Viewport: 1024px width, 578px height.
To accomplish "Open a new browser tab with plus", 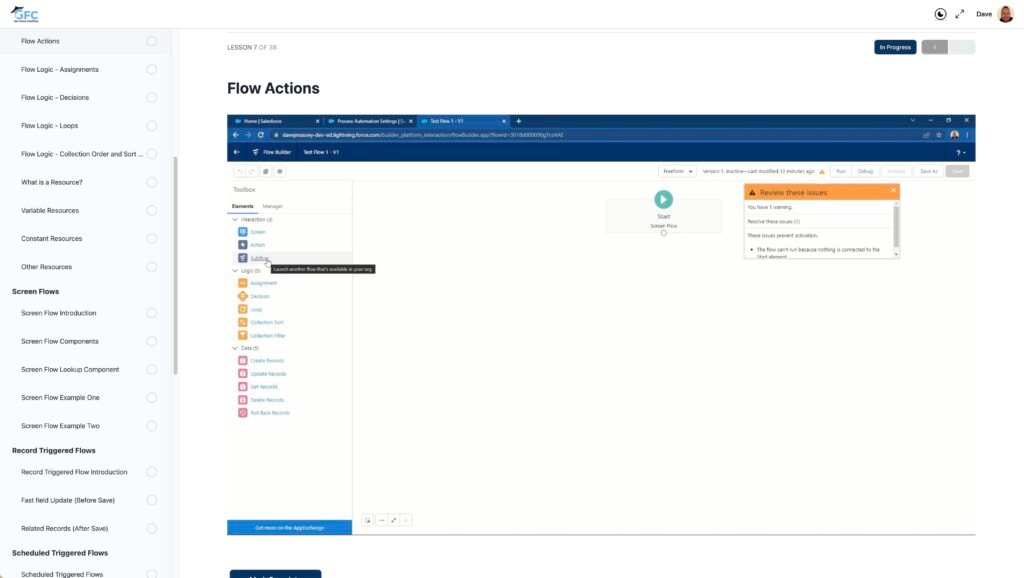I will coord(519,121).
